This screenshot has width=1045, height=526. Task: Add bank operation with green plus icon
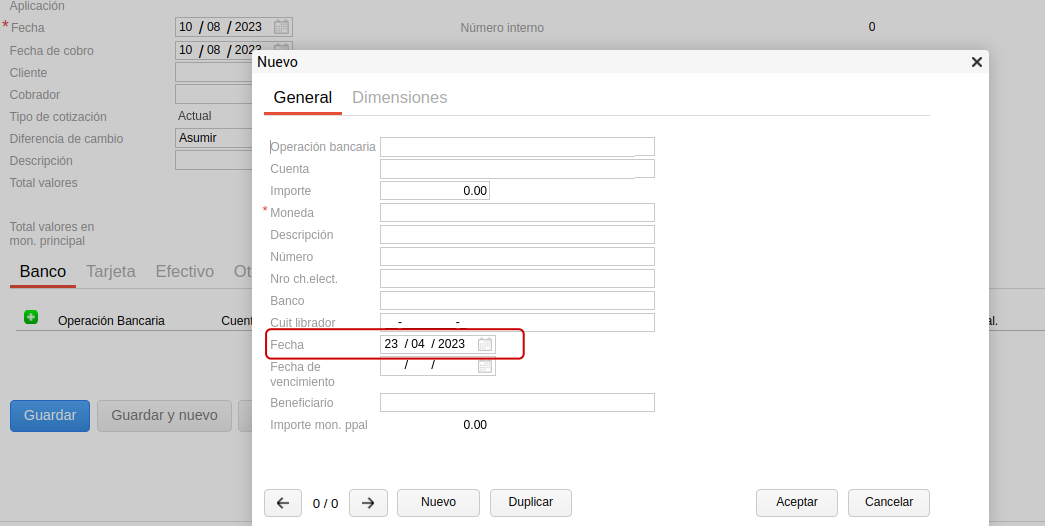tap(31, 317)
